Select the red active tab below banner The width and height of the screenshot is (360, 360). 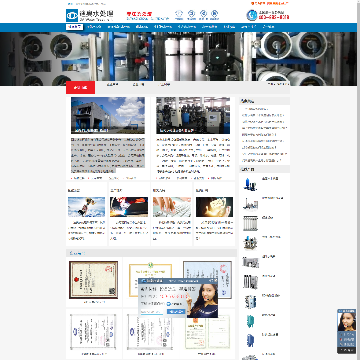coord(80,87)
